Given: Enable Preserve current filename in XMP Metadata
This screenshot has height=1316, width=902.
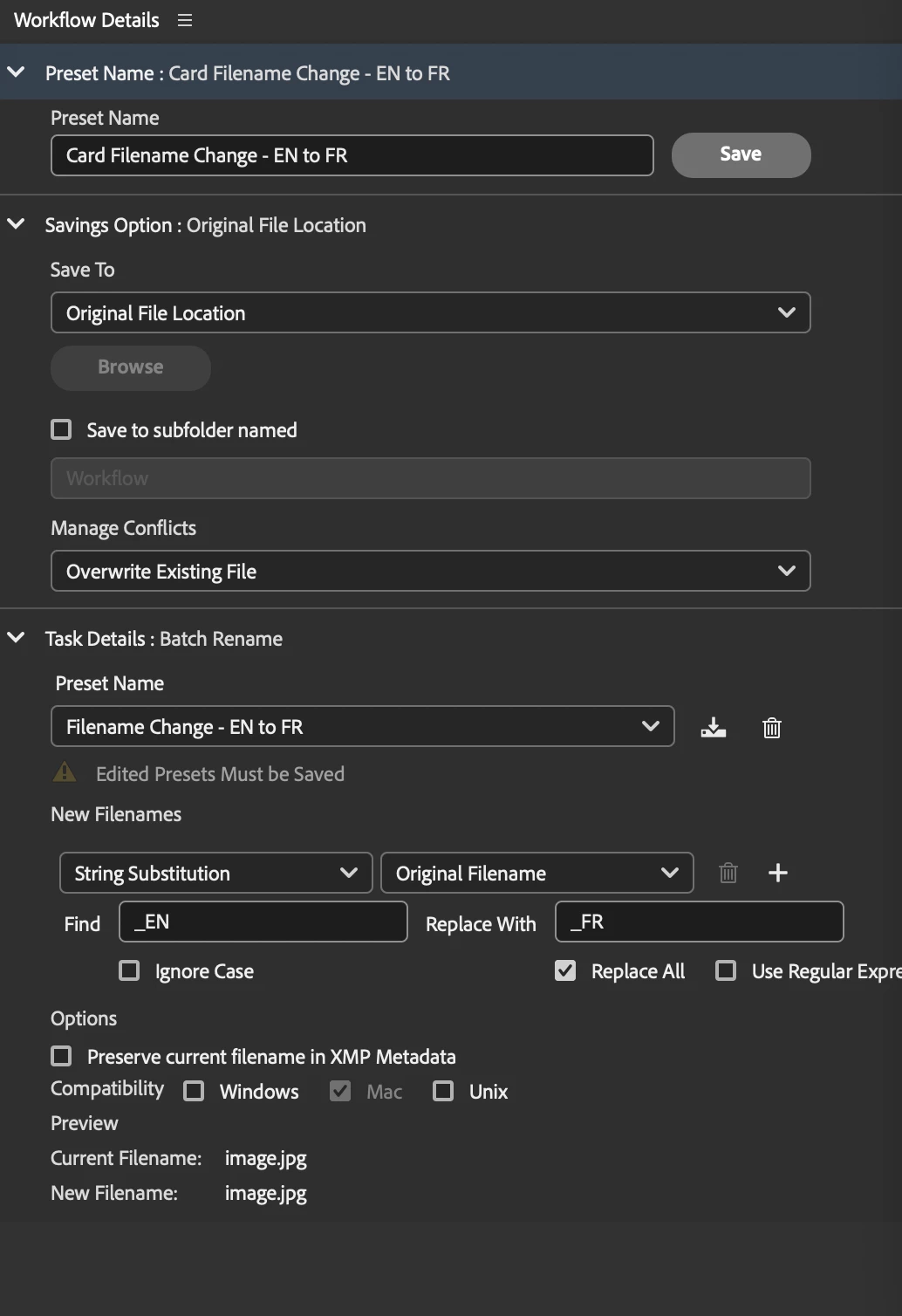Looking at the screenshot, I should (61, 1056).
